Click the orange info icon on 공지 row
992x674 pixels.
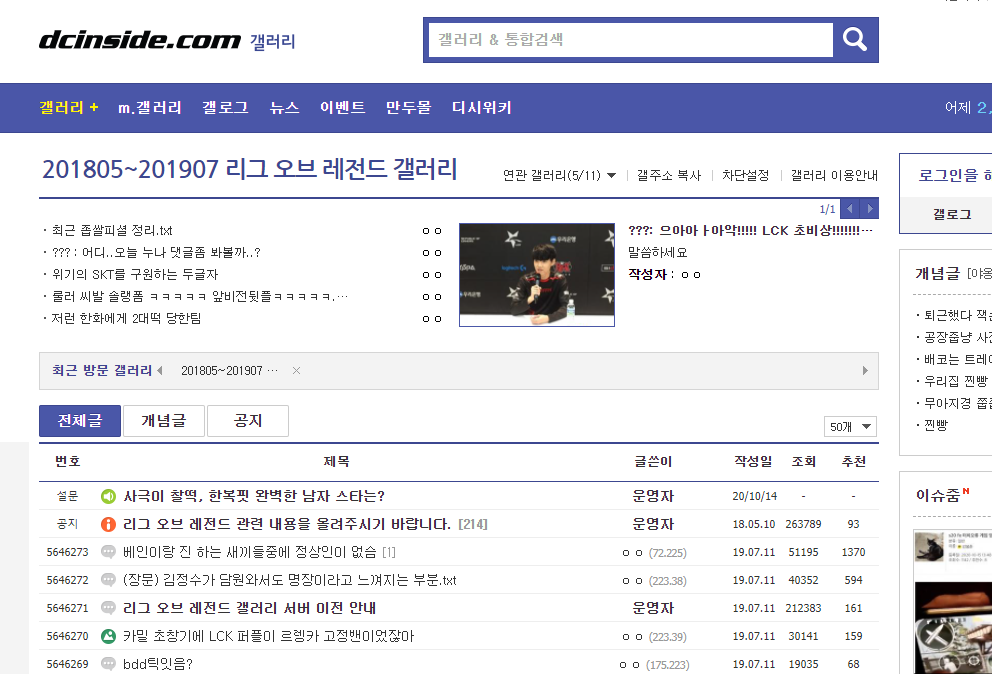[108, 524]
